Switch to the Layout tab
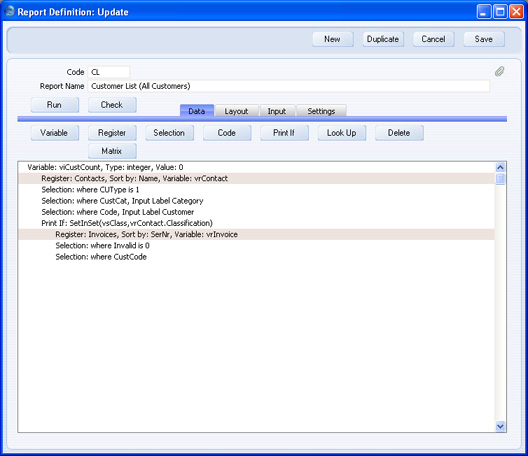 [x=236, y=111]
